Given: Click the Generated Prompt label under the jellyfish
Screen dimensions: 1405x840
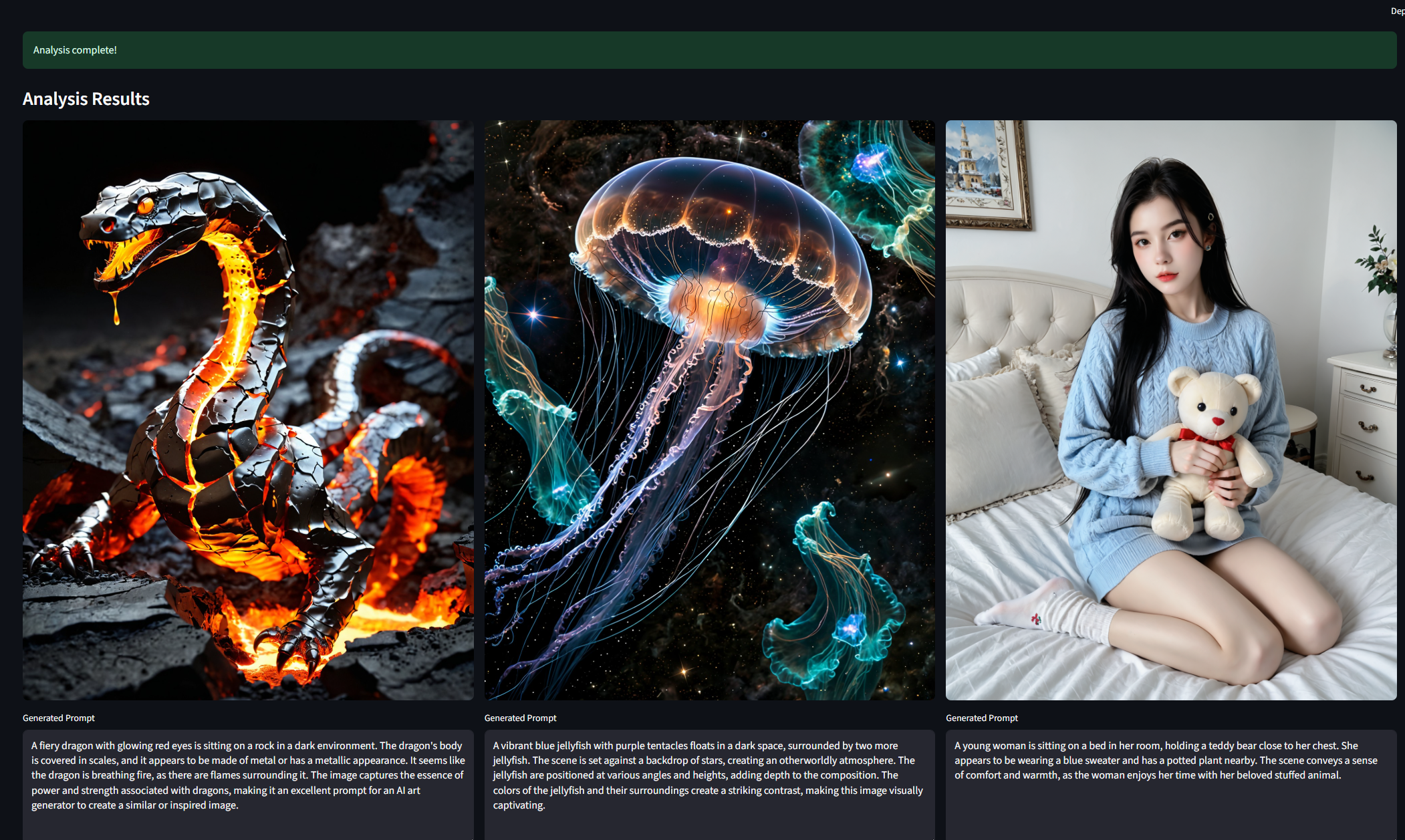Looking at the screenshot, I should pos(520,718).
